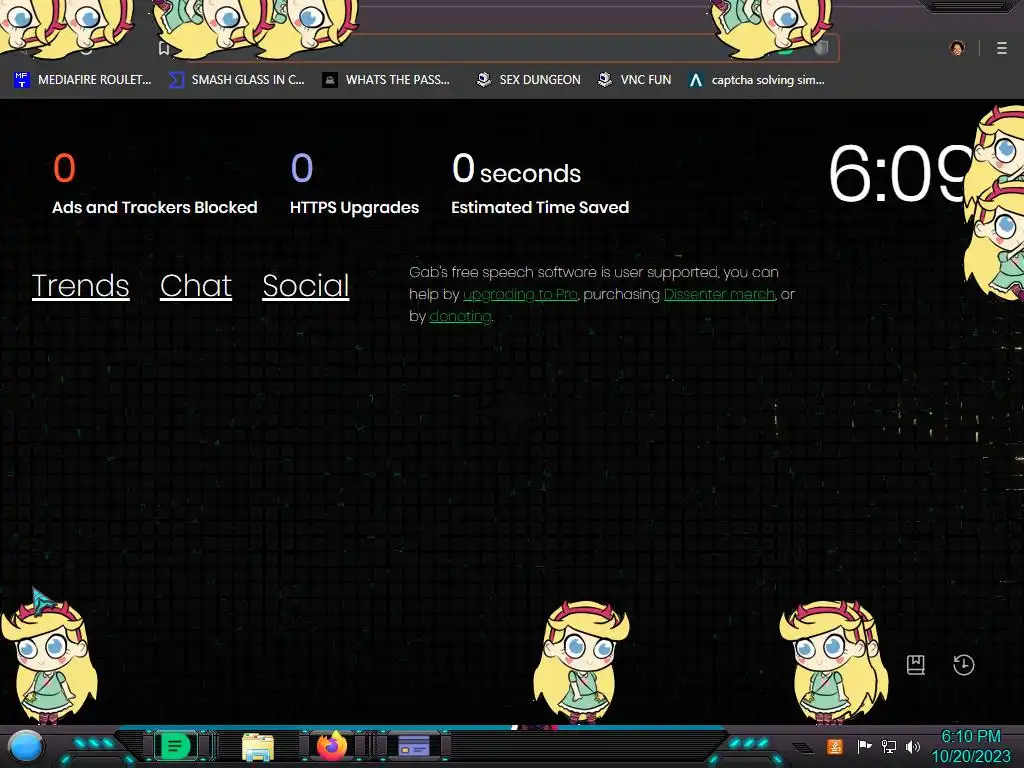Open the green chat app on taskbar

pos(175,746)
